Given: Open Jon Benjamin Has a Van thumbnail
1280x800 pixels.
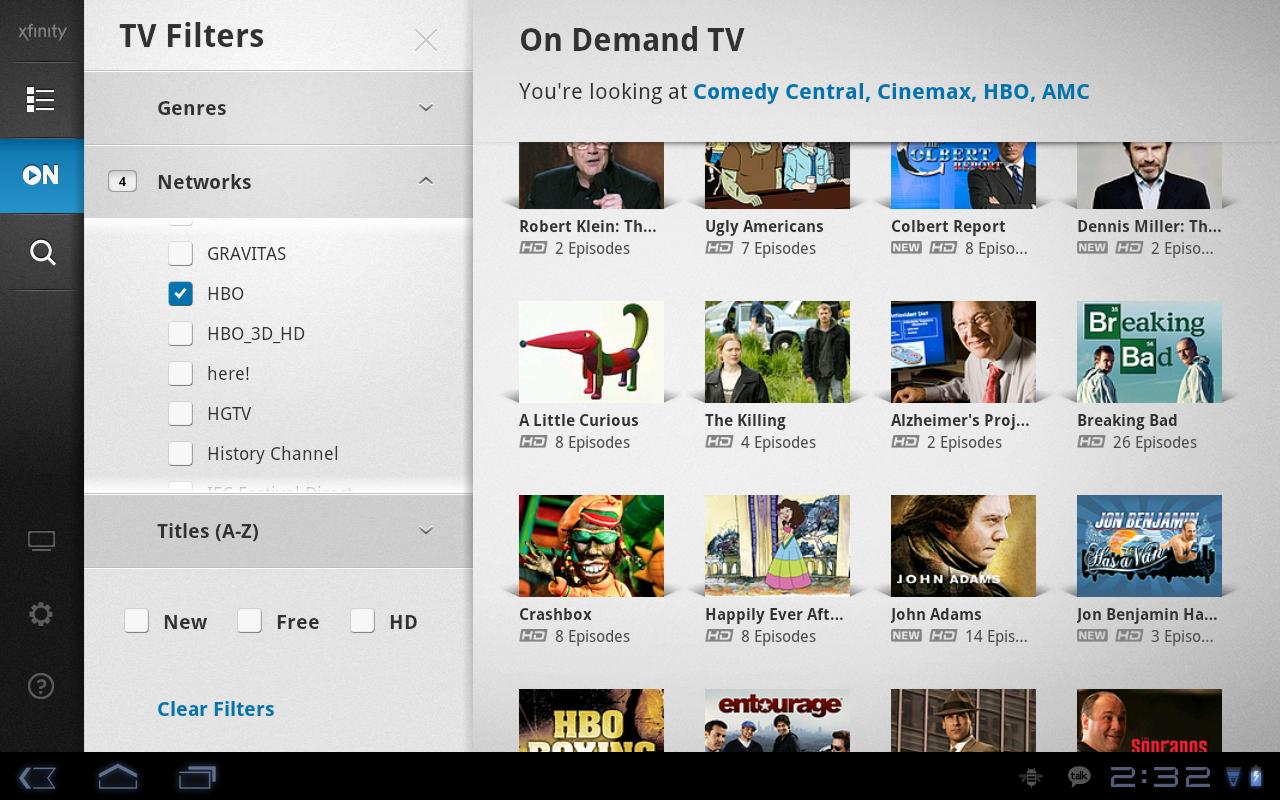Looking at the screenshot, I should click(1149, 546).
